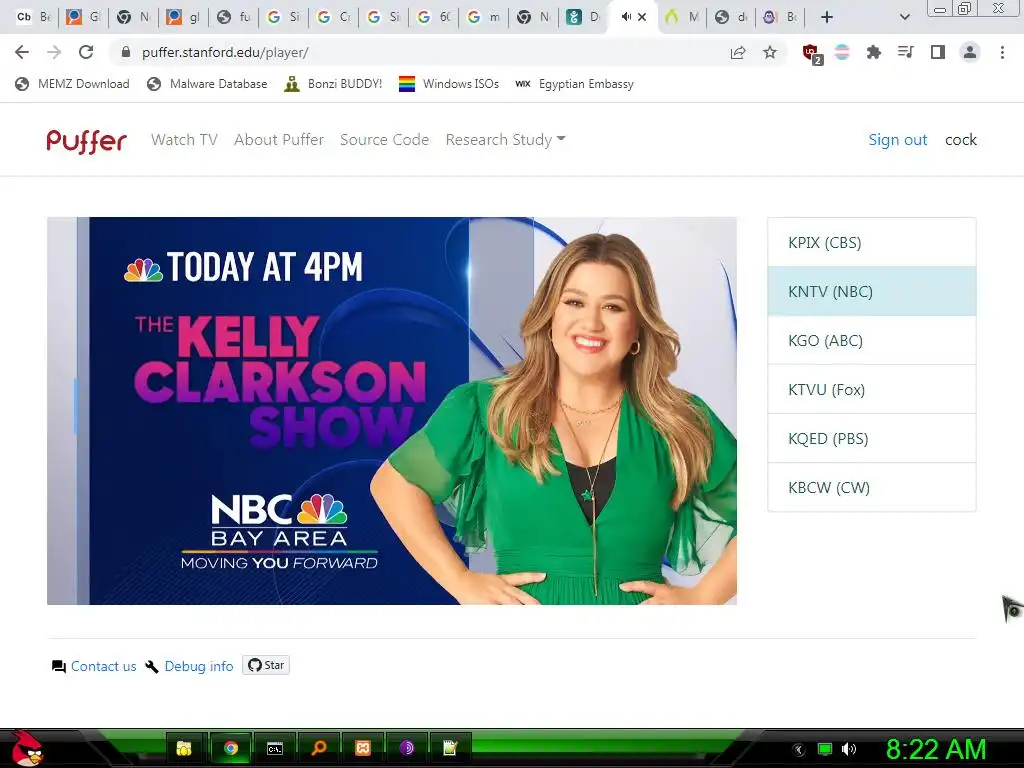Select the KGO (ABC) channel
The height and width of the screenshot is (768, 1024).
(x=872, y=340)
